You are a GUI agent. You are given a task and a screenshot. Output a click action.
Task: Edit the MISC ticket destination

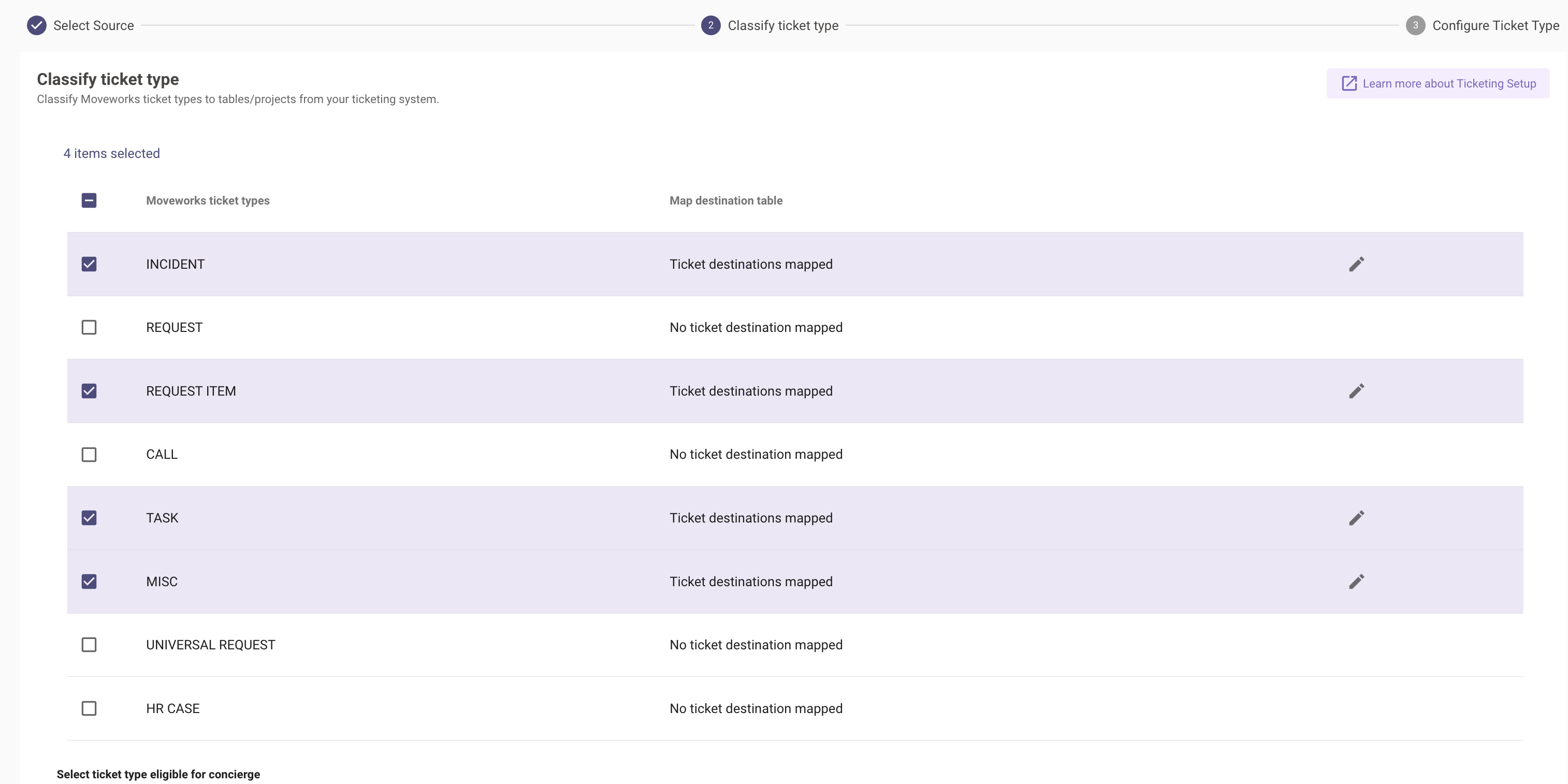1356,582
